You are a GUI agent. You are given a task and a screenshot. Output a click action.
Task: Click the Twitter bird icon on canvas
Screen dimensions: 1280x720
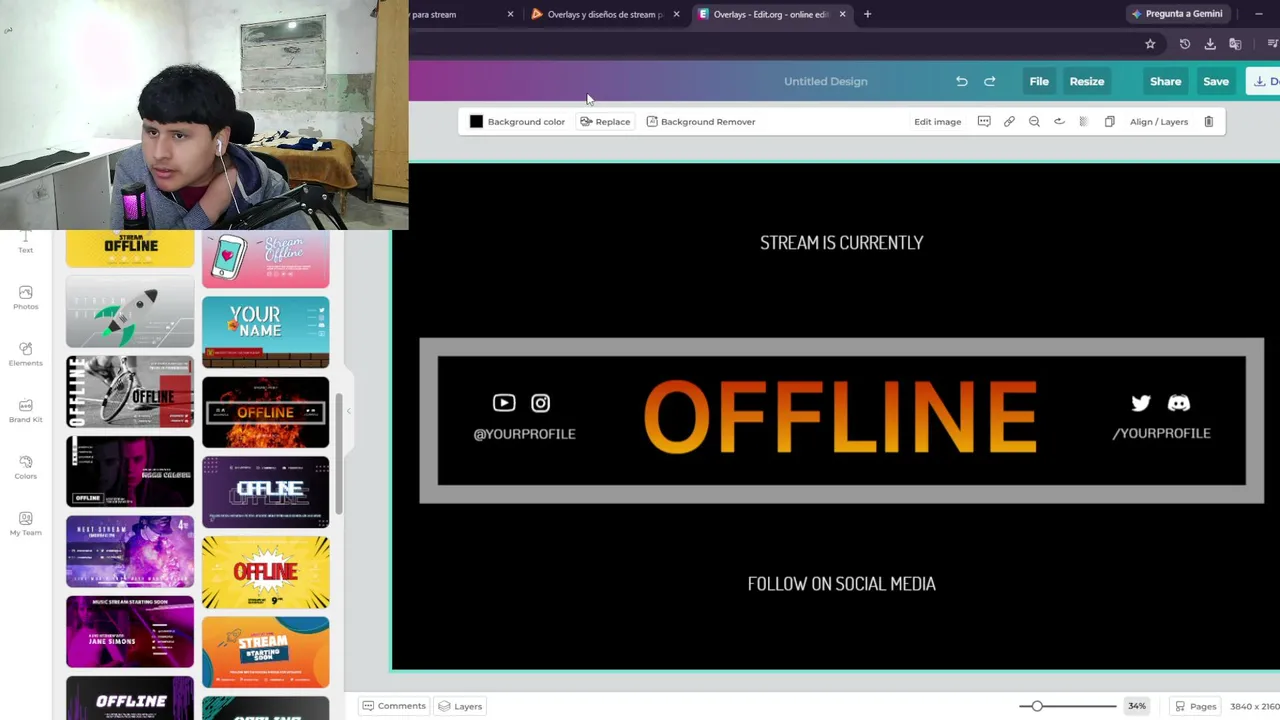(x=1141, y=403)
